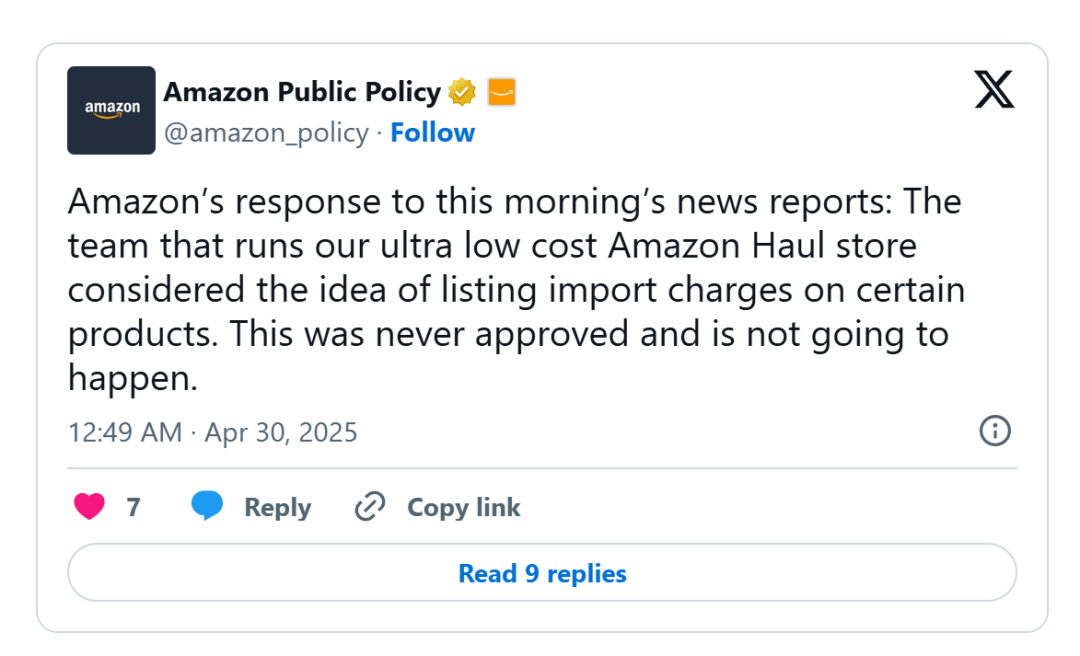Click the final word "happen." of tweet
This screenshot has width=1080, height=656.
pos(133,378)
